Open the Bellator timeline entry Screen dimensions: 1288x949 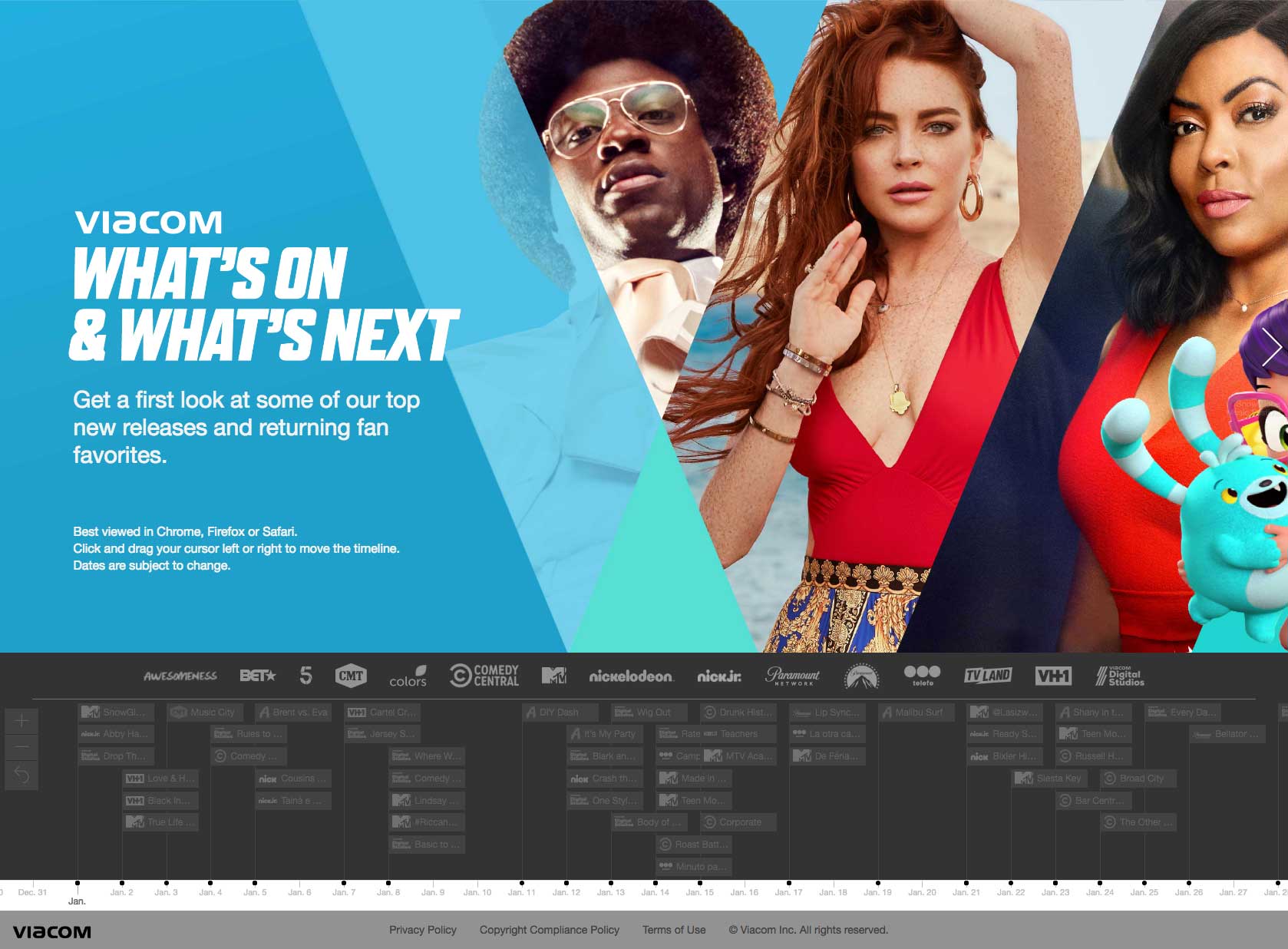click(x=1227, y=734)
